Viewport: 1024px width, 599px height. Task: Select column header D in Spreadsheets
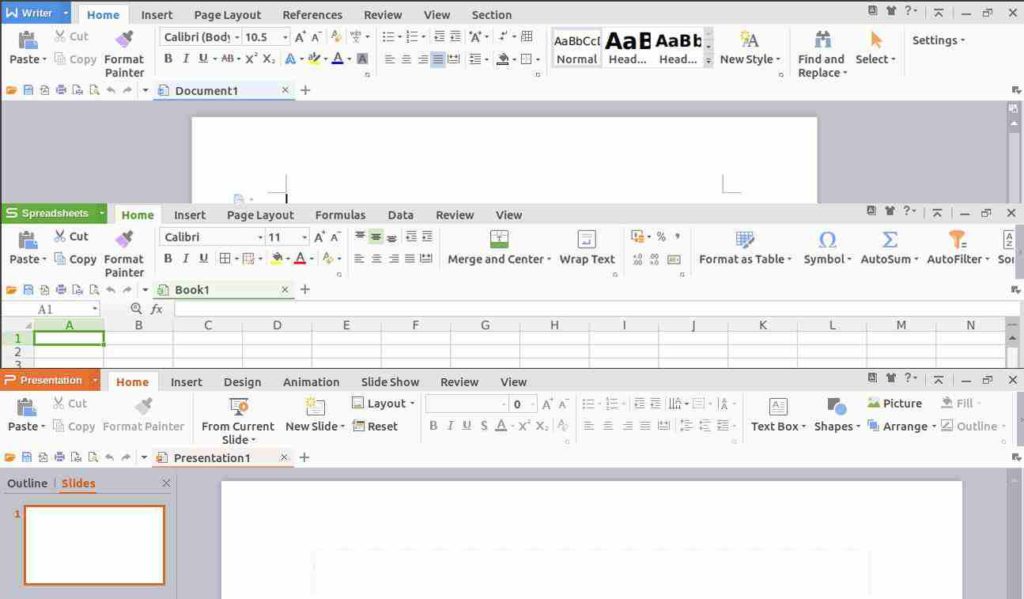(x=277, y=325)
